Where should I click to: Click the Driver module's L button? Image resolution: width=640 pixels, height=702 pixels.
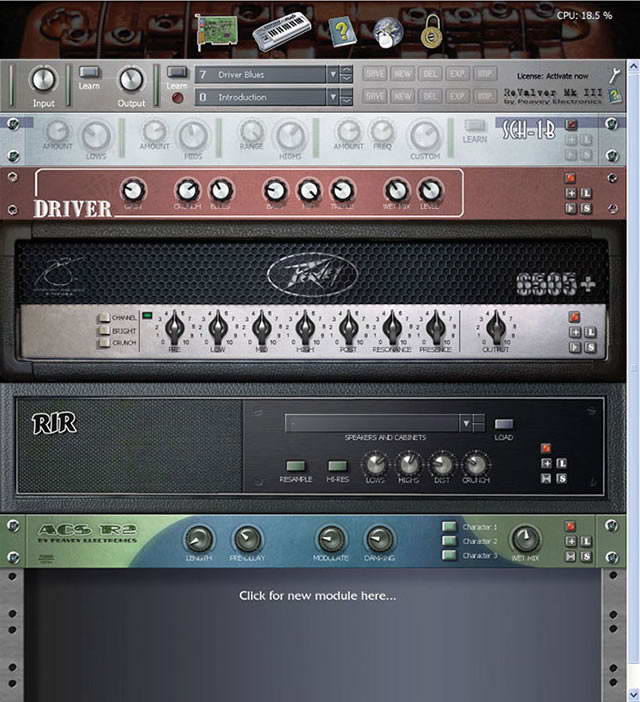[585, 193]
